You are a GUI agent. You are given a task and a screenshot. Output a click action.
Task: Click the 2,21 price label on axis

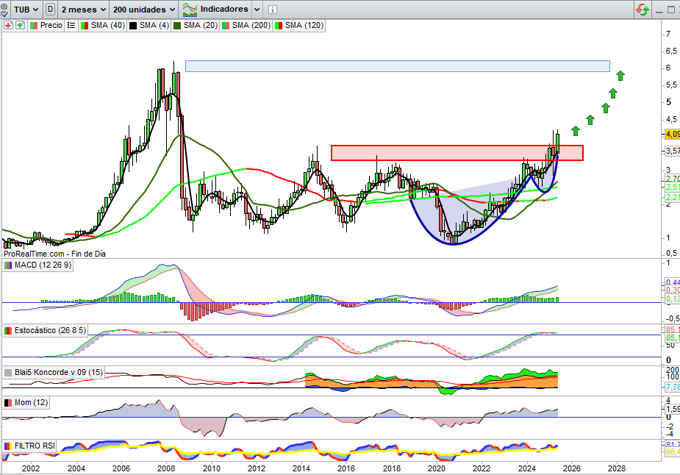pos(673,197)
